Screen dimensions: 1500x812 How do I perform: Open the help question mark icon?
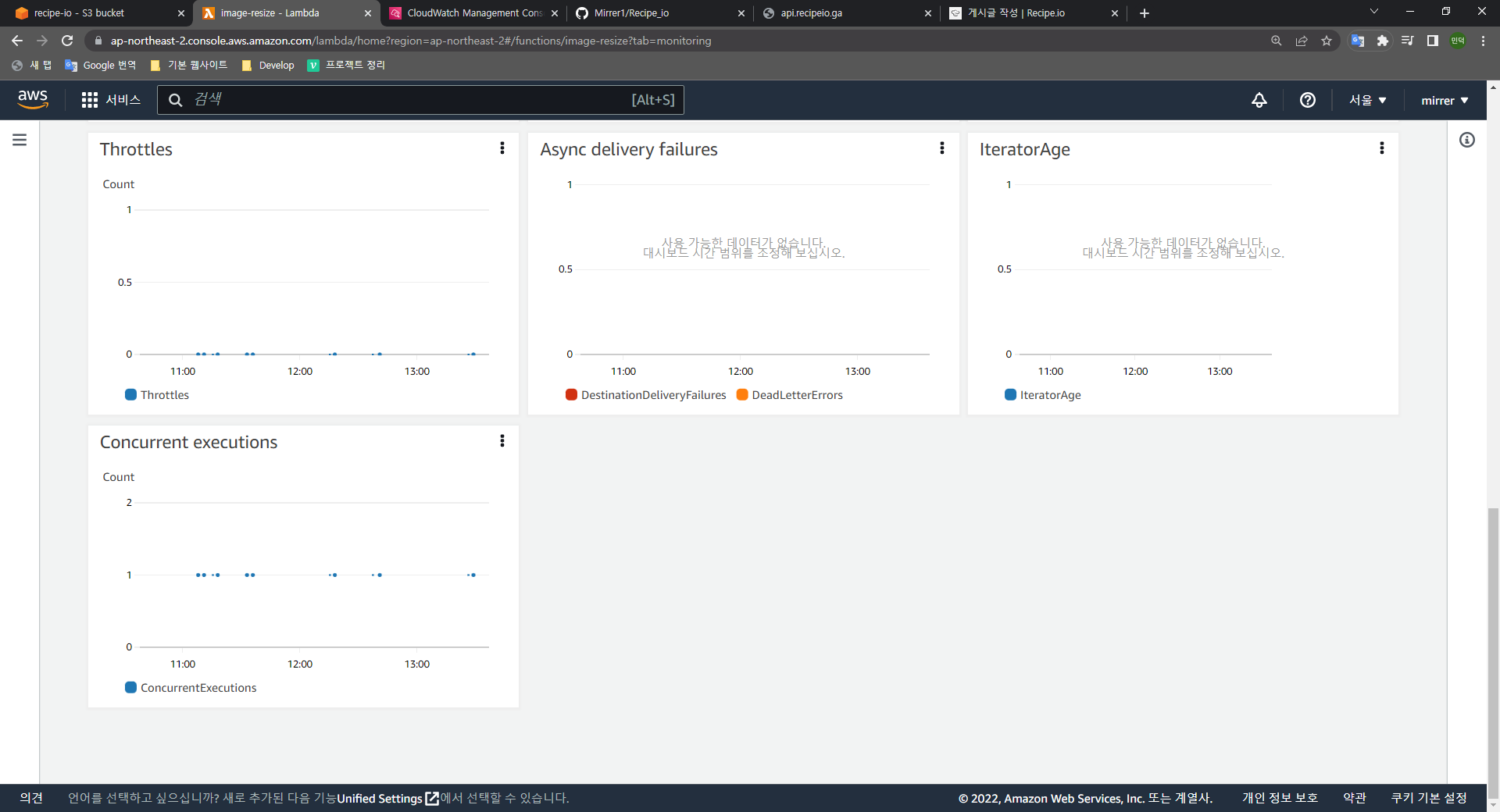(1307, 100)
